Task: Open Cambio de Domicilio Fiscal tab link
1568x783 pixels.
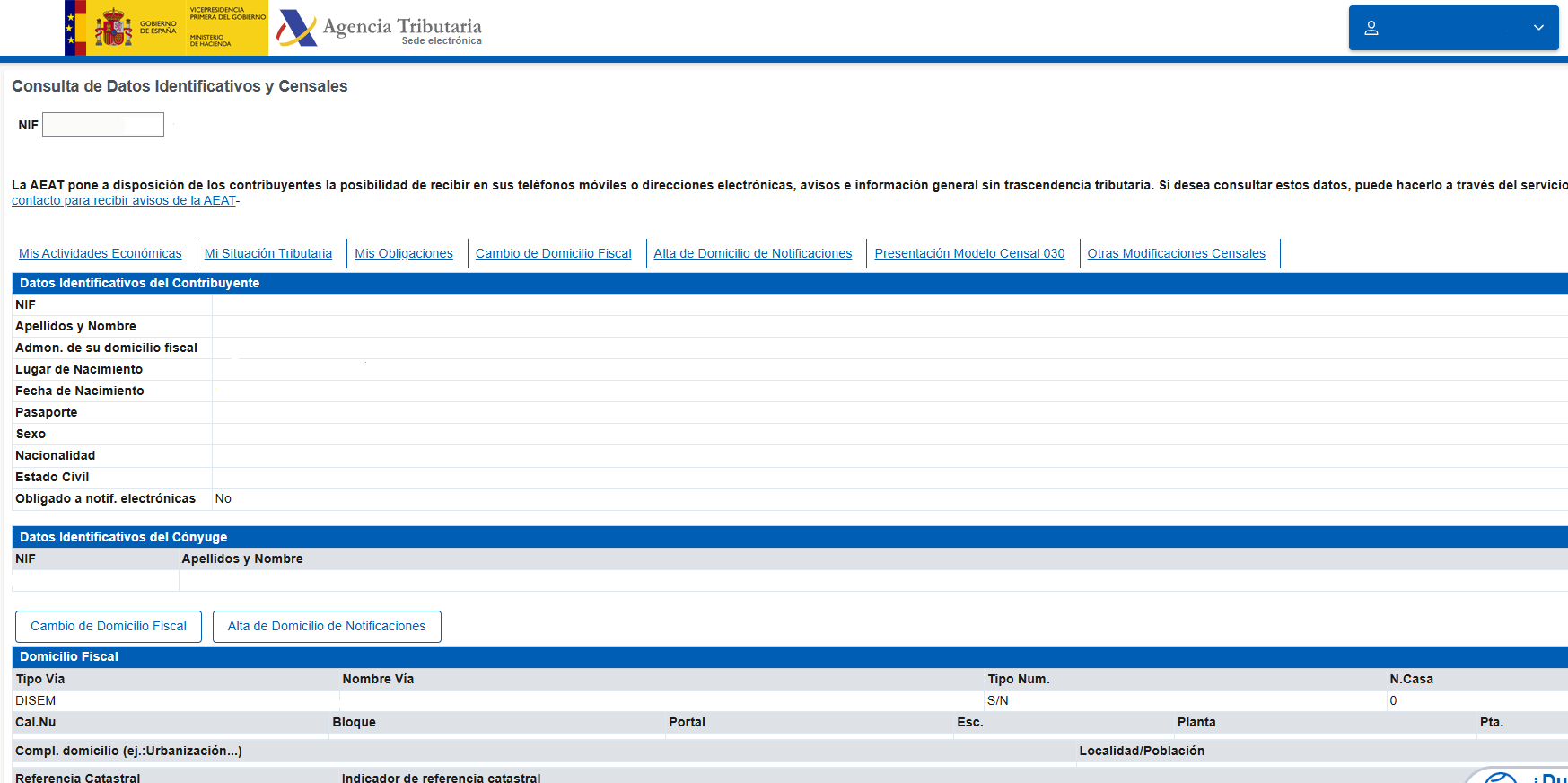Action: 554,253
